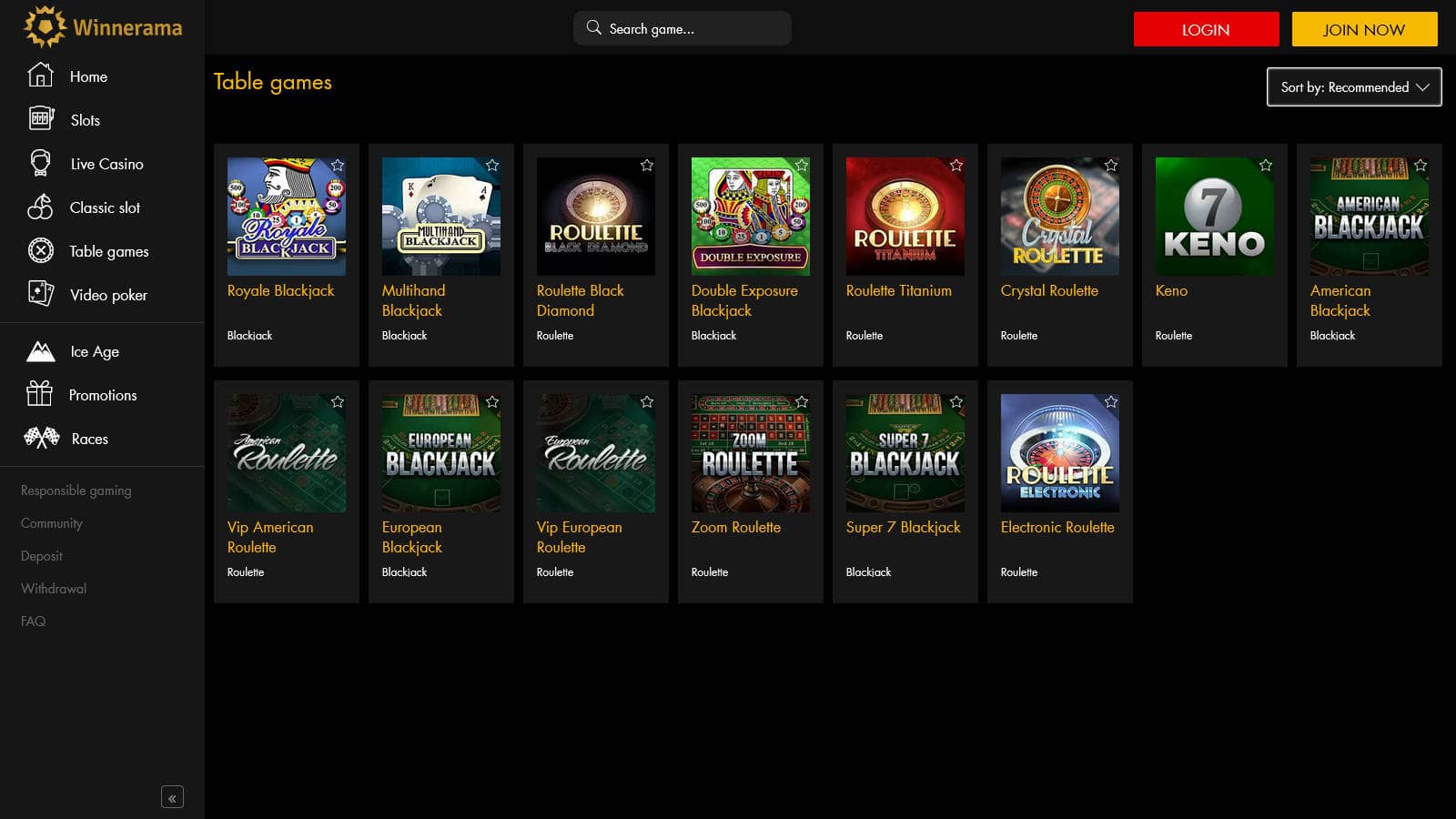1456x819 pixels.
Task: Go to Home in sidebar menu
Action: pyautogui.click(x=88, y=76)
